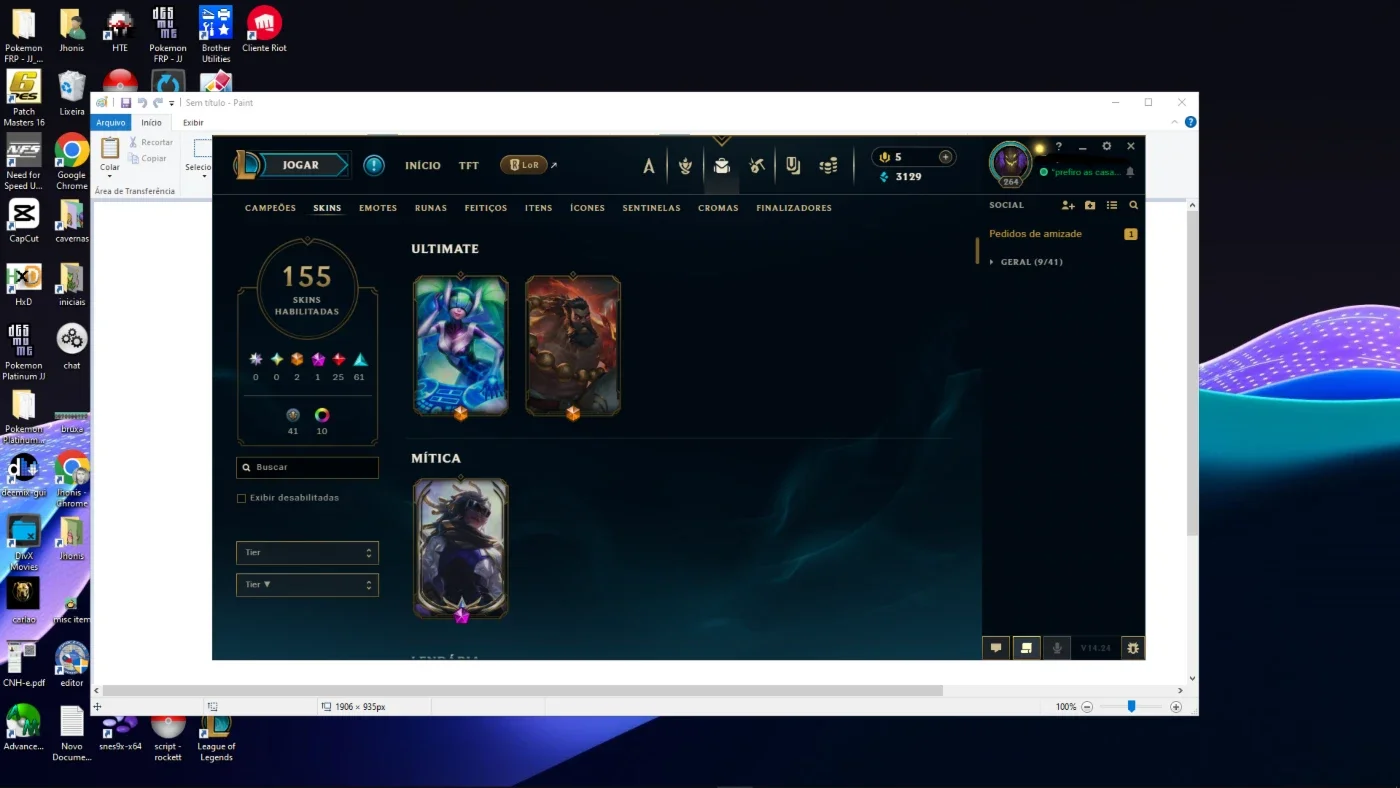The image size is (1400, 788).
Task: Click the search friends magnifier icon
Action: [x=1134, y=205]
